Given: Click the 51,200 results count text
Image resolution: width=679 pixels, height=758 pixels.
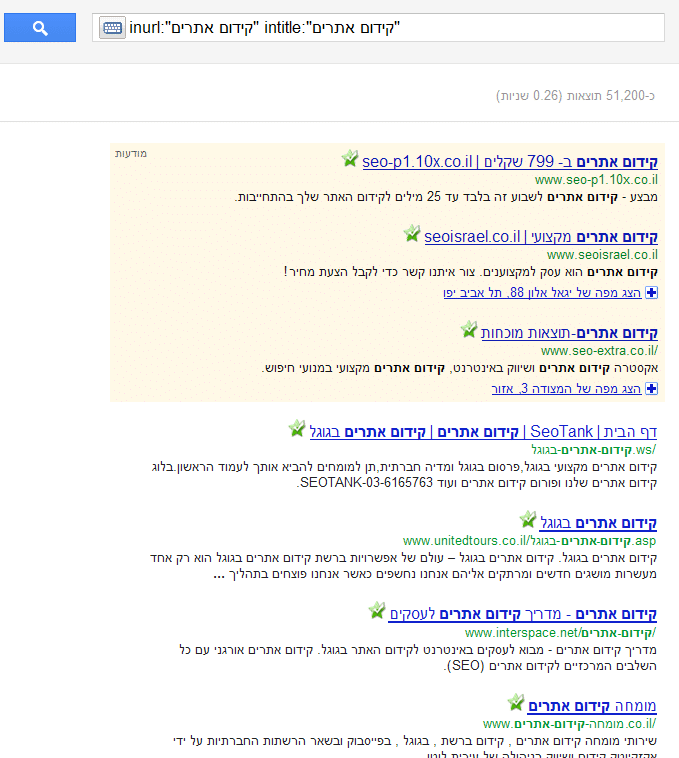Looking at the screenshot, I should 575,96.
